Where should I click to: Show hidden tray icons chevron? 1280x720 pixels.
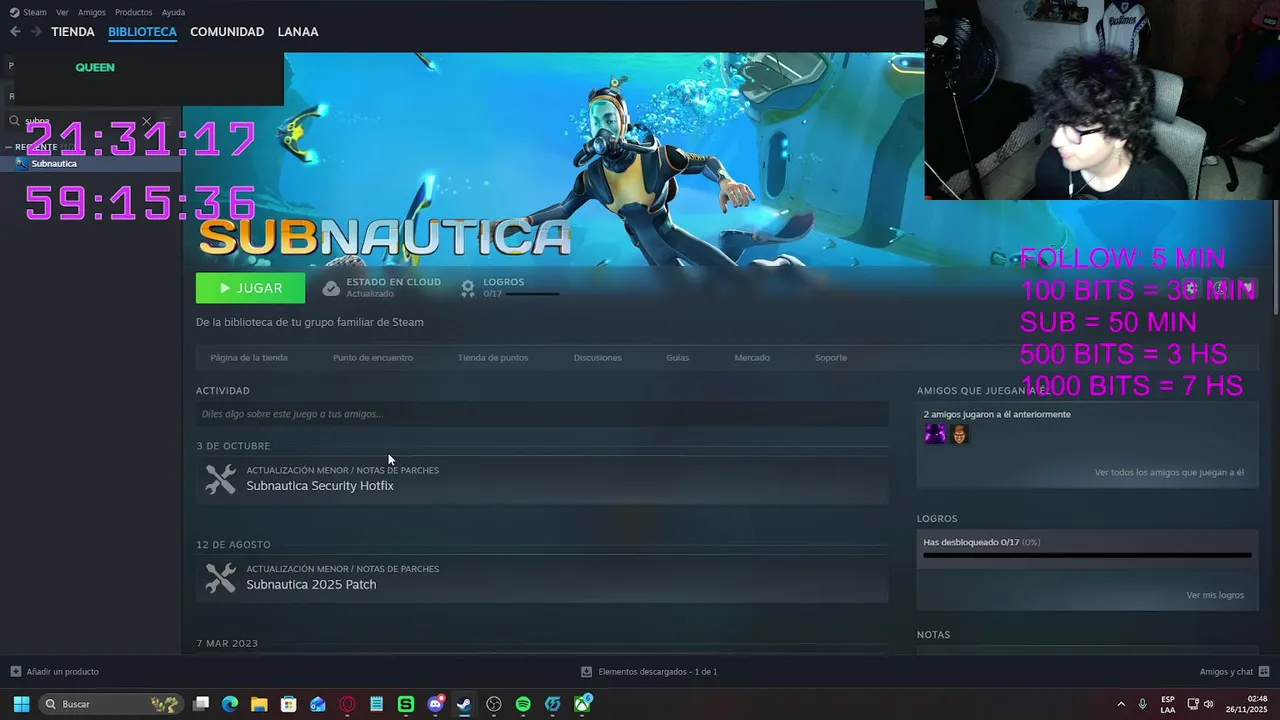(x=1121, y=704)
